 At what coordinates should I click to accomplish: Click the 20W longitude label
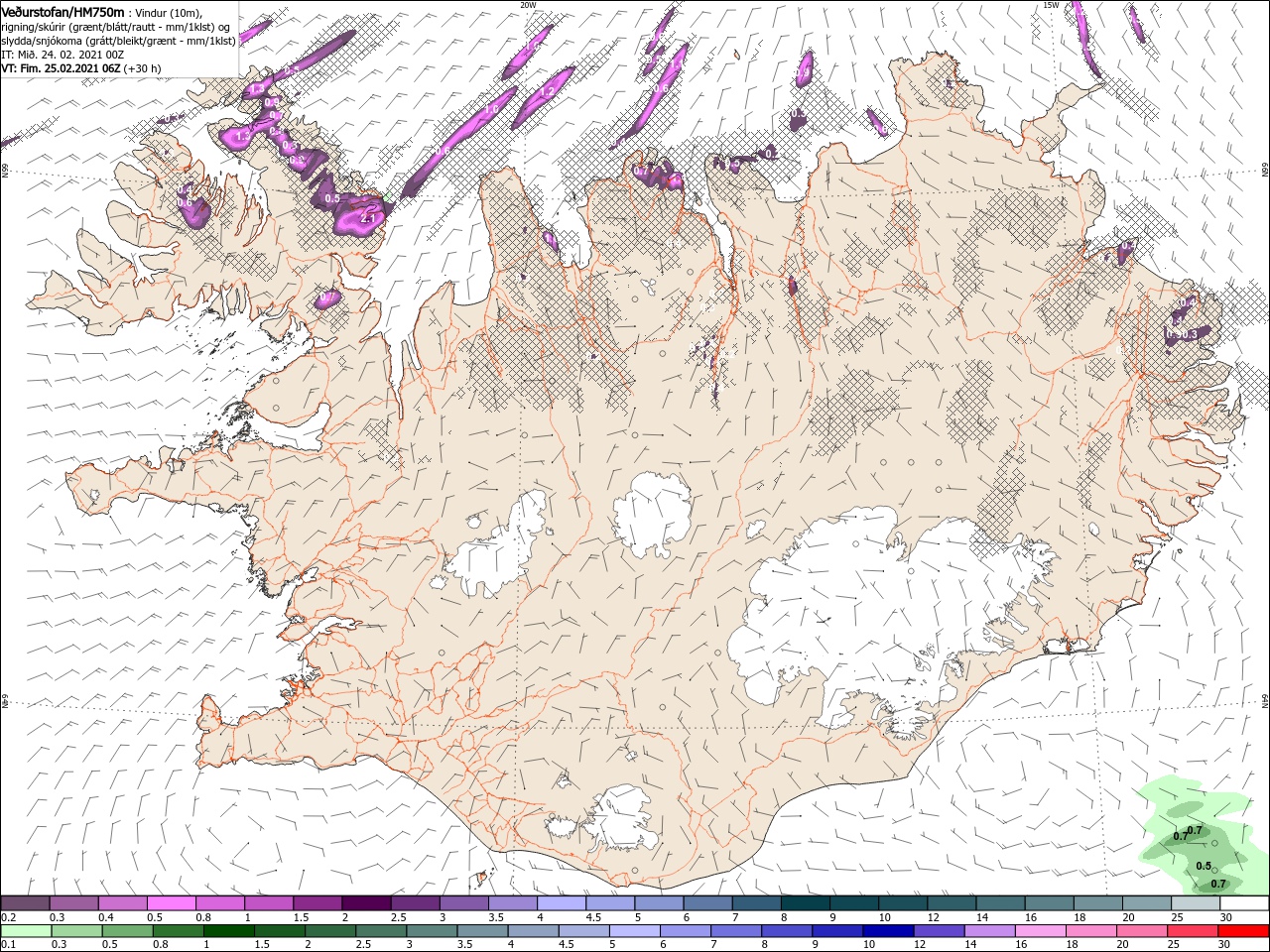[x=528, y=5]
